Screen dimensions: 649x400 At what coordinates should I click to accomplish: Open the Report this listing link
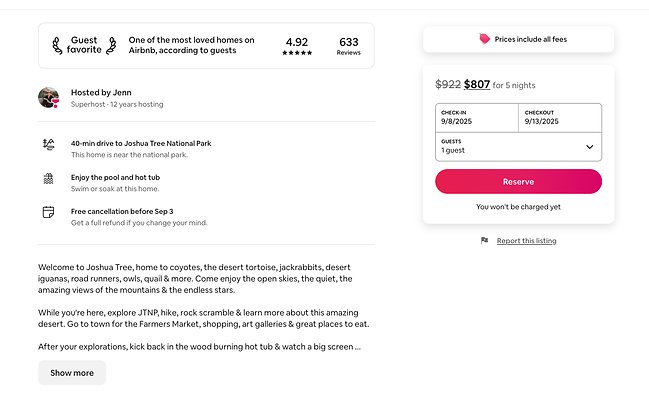click(x=526, y=241)
